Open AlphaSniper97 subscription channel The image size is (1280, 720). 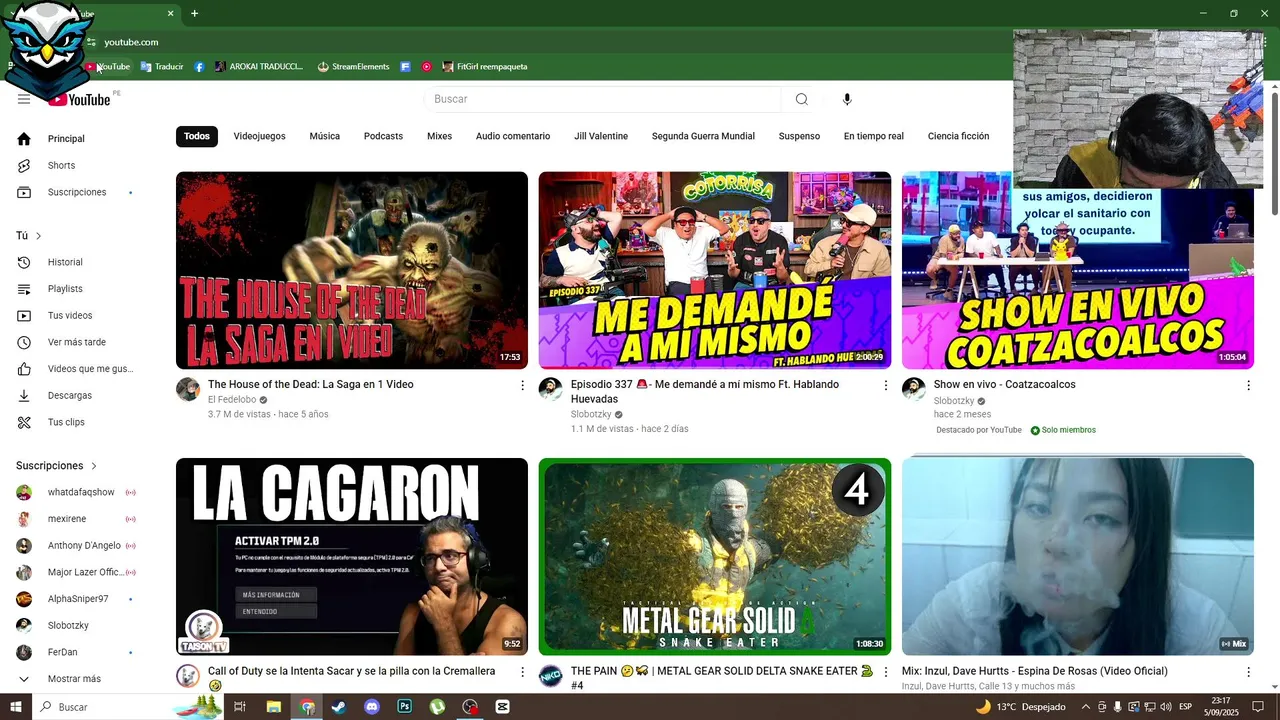click(x=80, y=599)
